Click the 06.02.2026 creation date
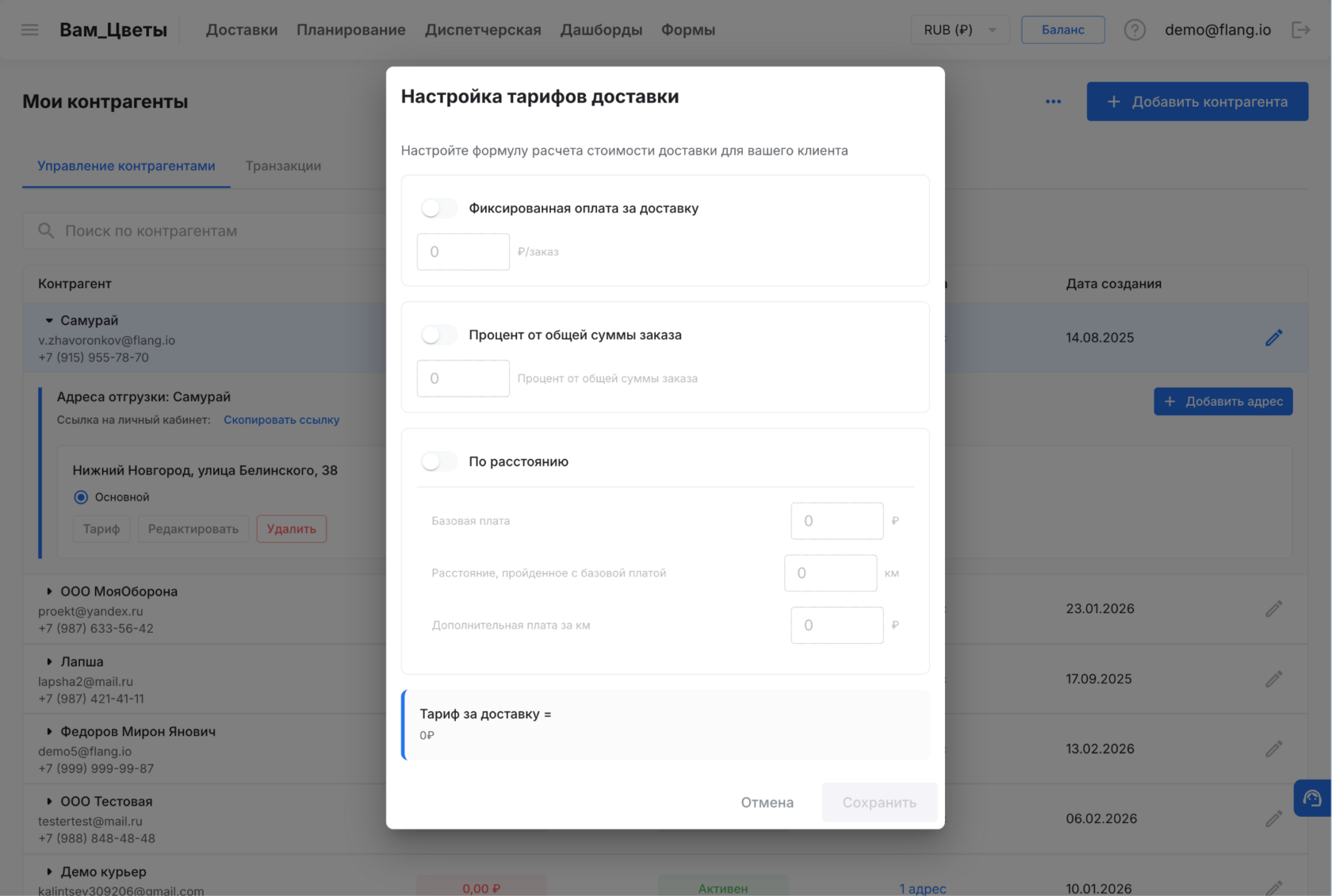1332x896 pixels. 1101,818
